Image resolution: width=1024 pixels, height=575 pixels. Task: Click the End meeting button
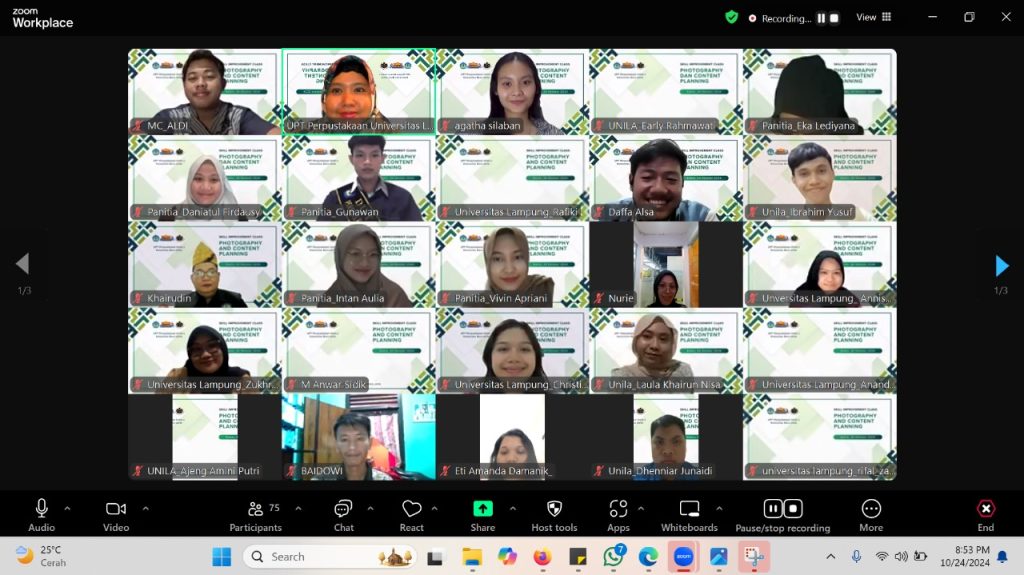coord(985,509)
